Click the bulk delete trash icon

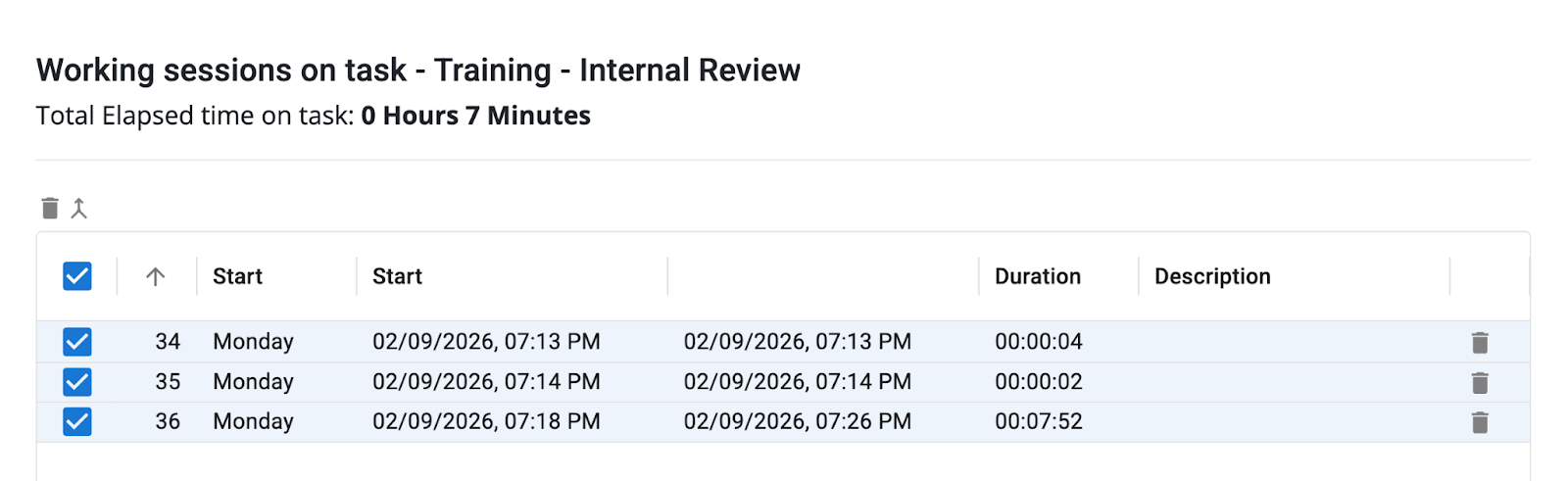[x=50, y=208]
